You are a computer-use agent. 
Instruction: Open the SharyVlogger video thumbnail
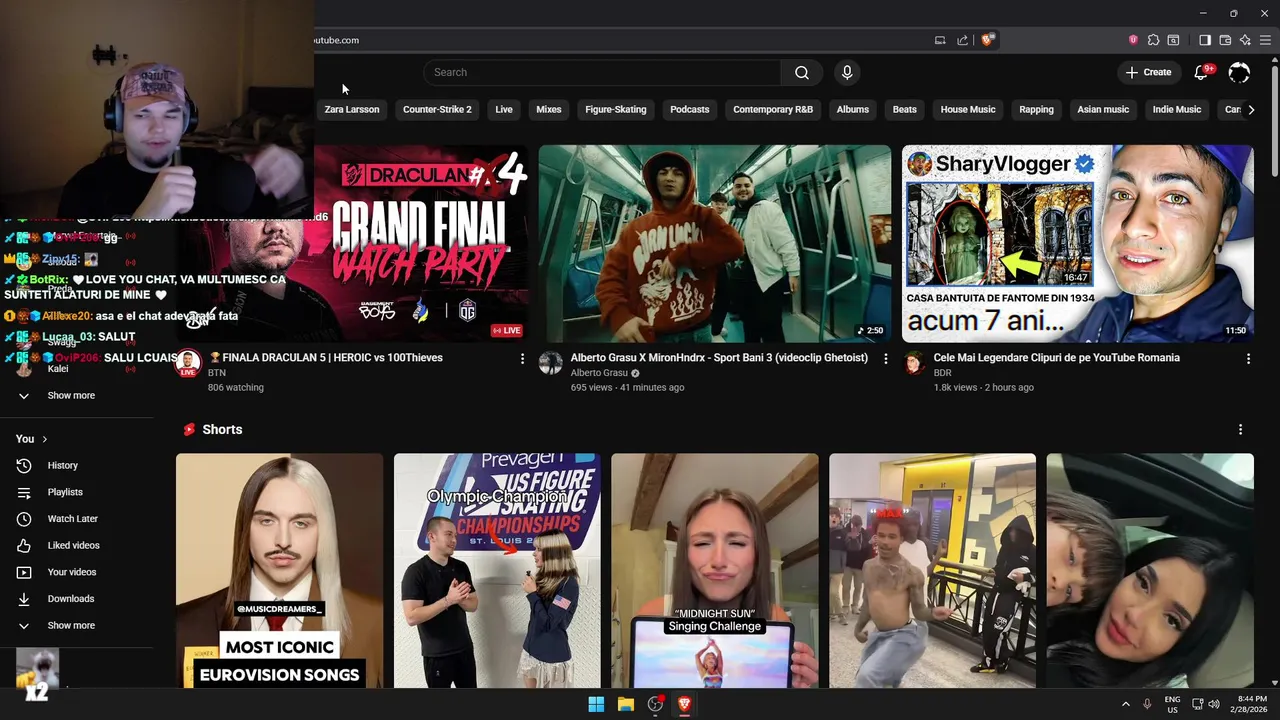[x=1078, y=244]
